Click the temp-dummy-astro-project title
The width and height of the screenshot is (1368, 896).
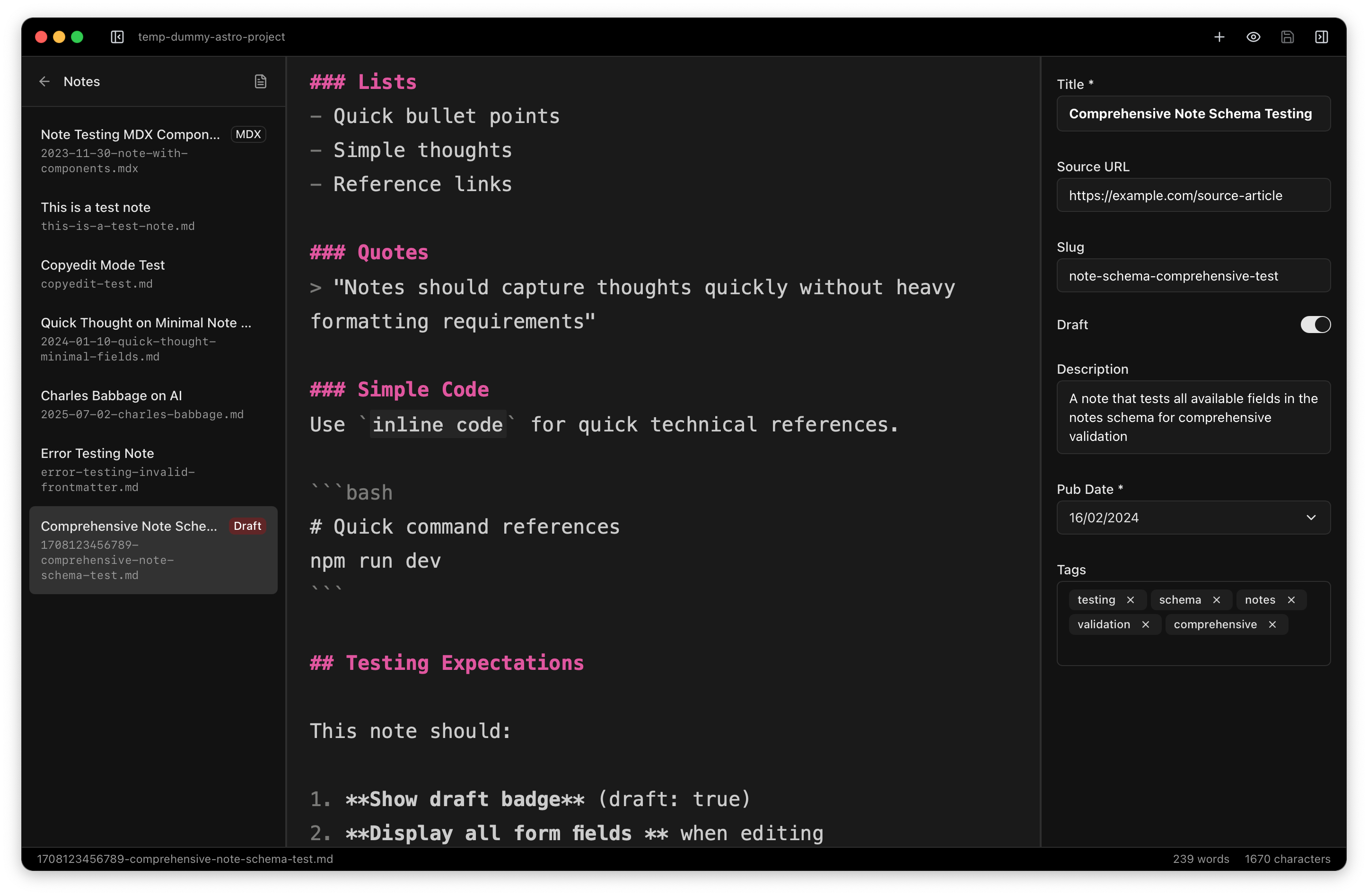point(211,37)
